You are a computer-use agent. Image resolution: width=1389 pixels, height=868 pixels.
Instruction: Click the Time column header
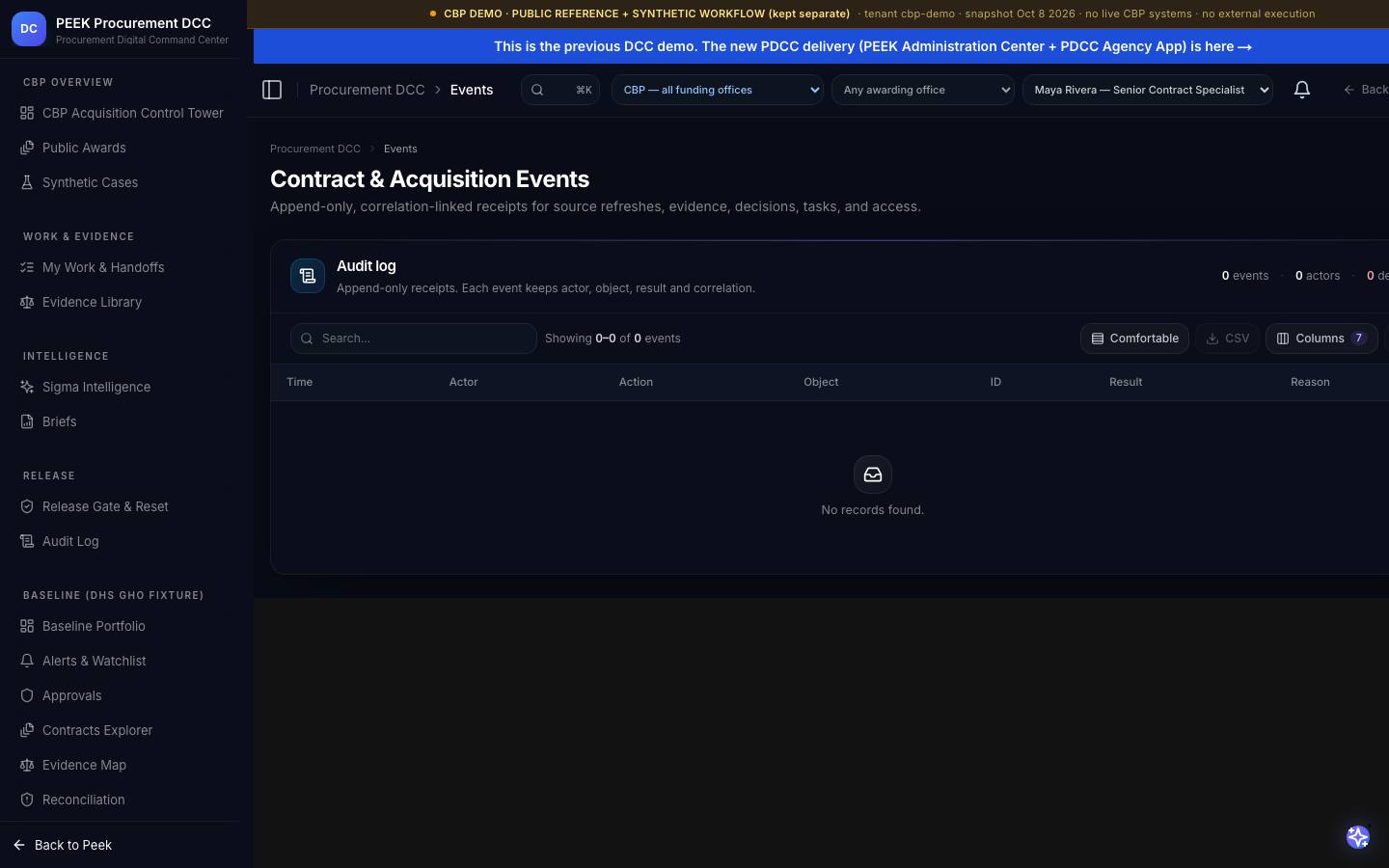(300, 382)
